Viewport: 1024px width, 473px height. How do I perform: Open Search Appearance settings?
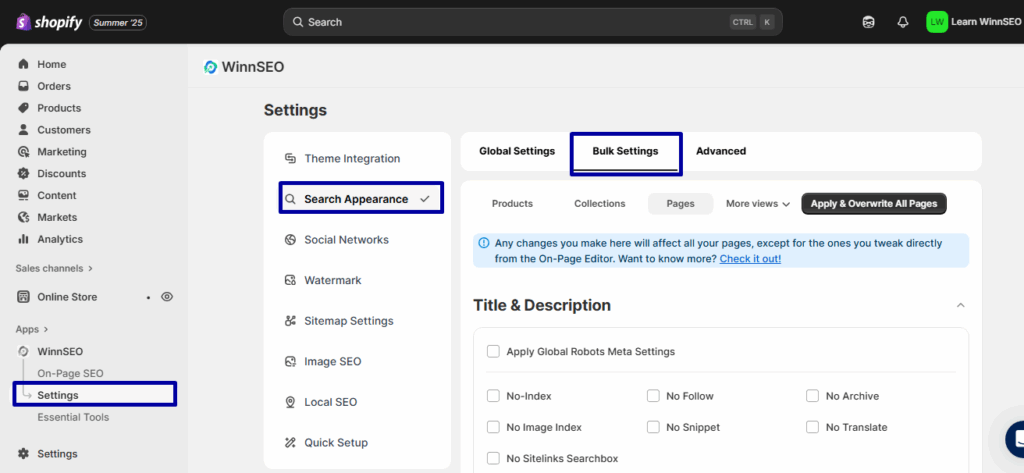(362, 199)
